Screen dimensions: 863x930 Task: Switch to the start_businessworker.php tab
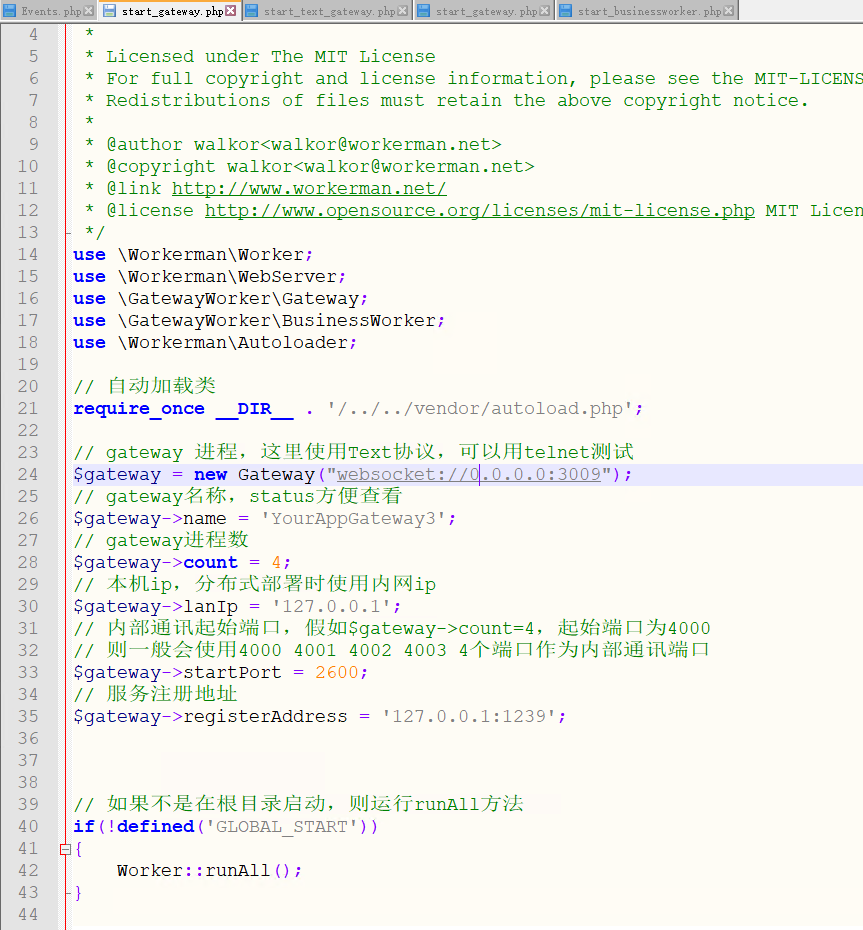click(647, 11)
